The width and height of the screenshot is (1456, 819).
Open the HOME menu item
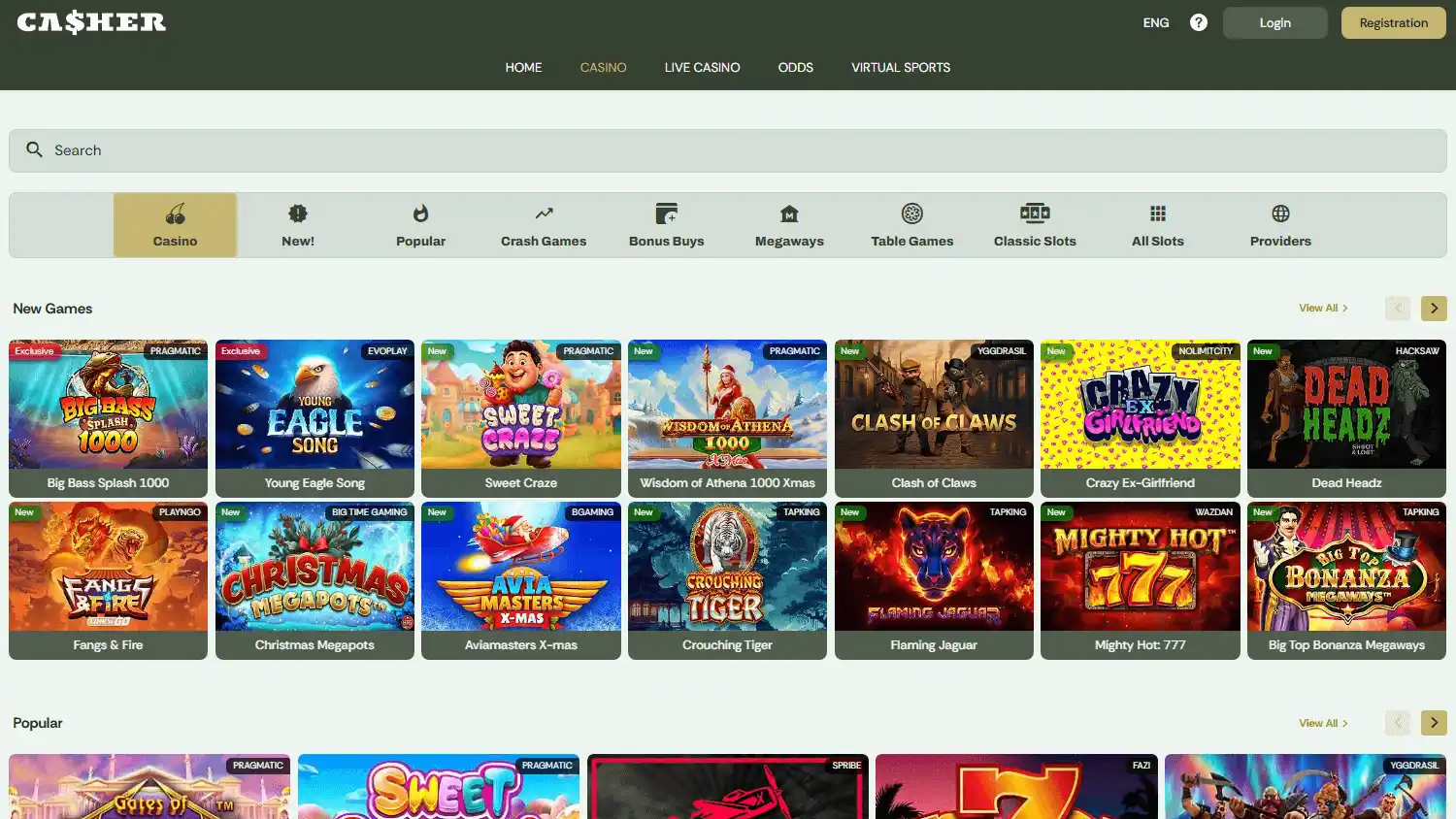pyautogui.click(x=523, y=67)
